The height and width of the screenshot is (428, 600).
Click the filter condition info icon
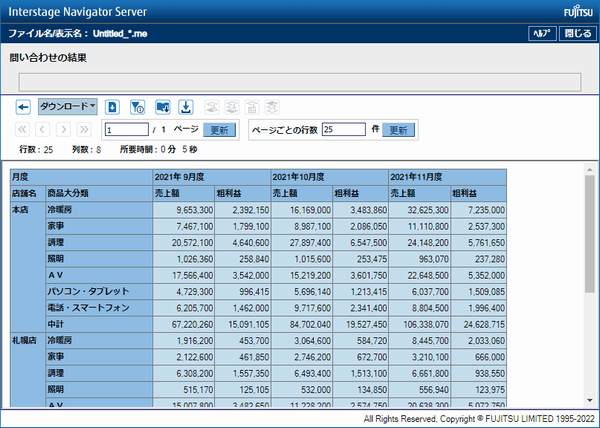point(137,107)
